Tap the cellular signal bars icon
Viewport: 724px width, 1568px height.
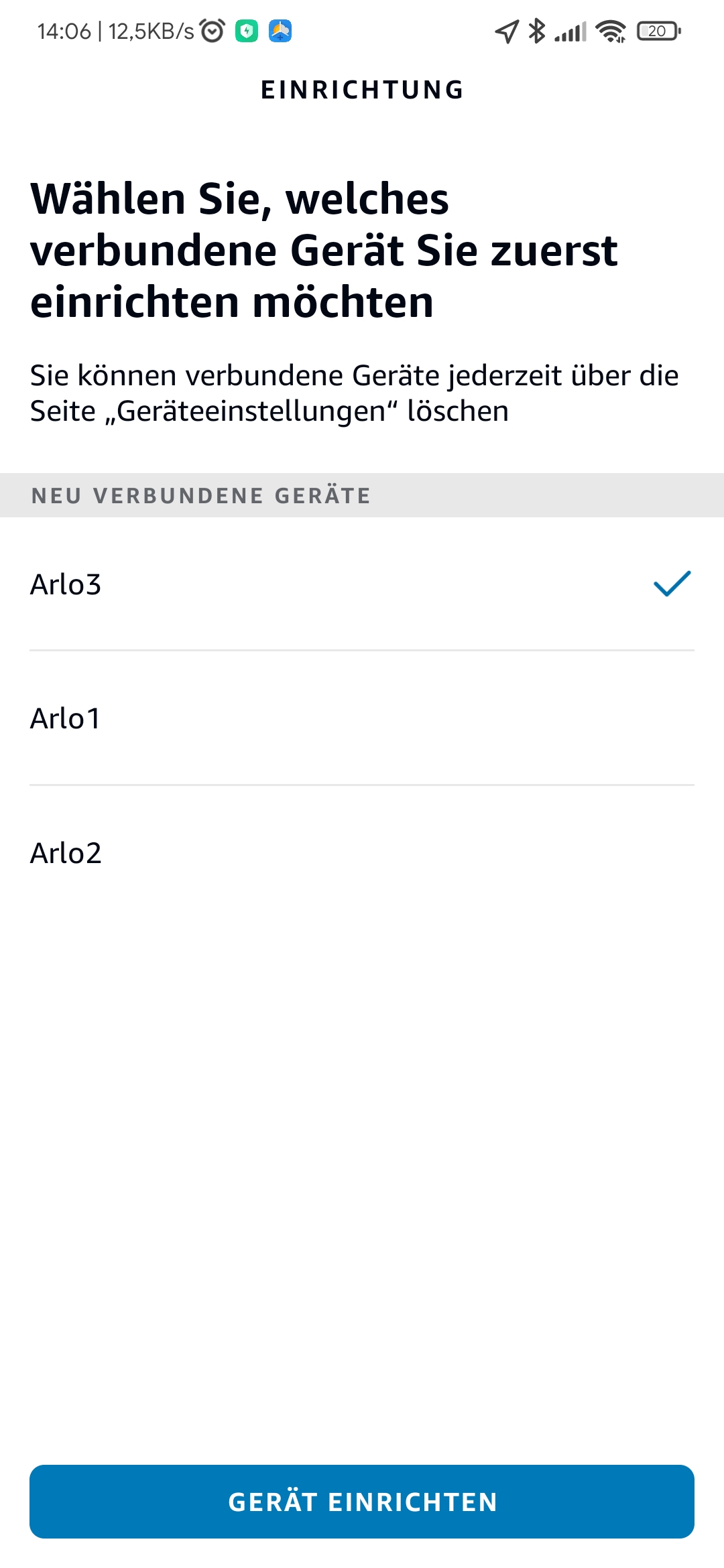click(570, 31)
